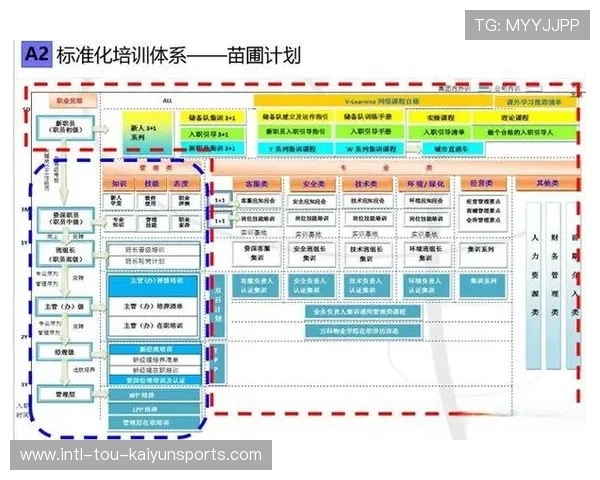Viewport: 600px width, 480px height.
Task: Click the 环境班组长集训 box
Action: coord(426,254)
